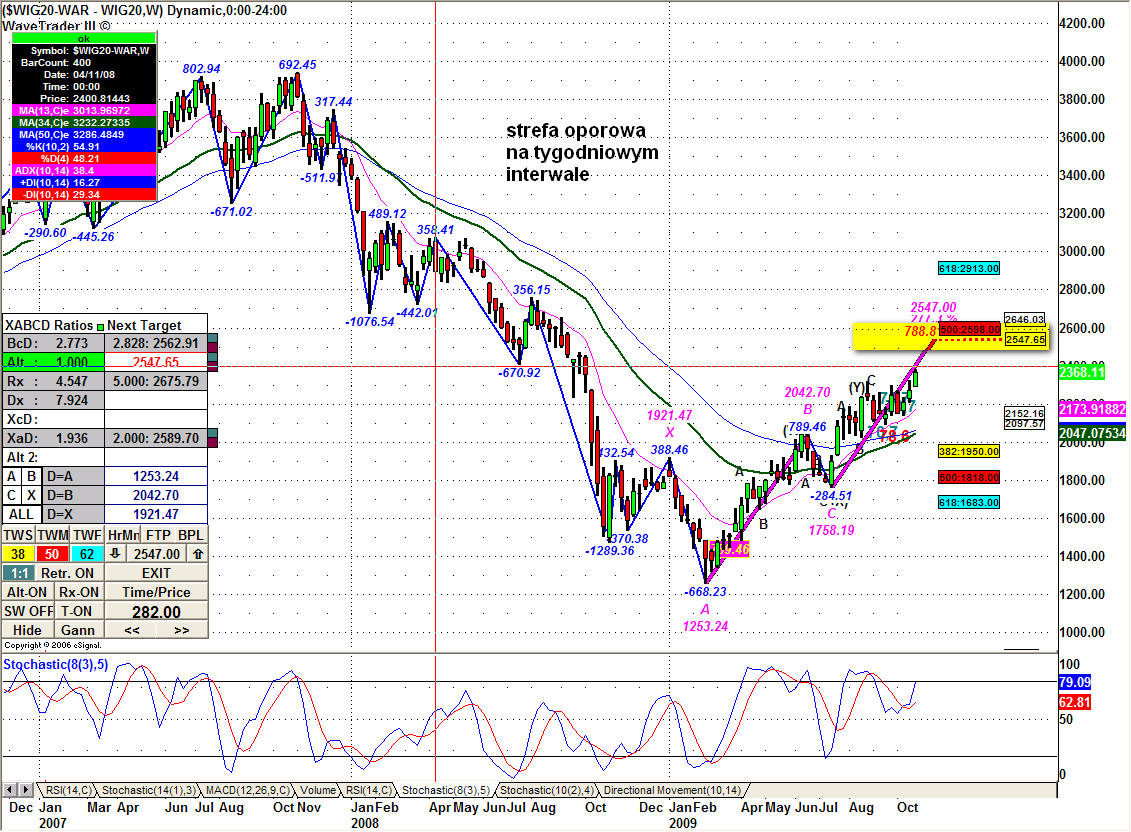The image size is (1131, 832).
Task: Click the 500:1818.00 Fibonacci level label
Action: click(x=969, y=478)
